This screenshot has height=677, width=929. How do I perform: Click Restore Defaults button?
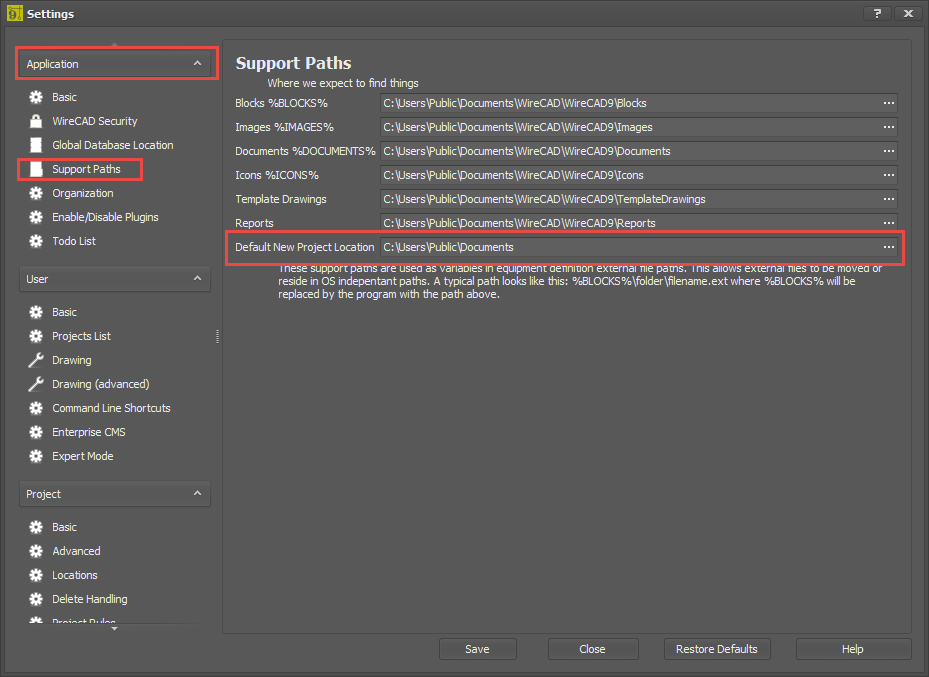click(x=717, y=649)
